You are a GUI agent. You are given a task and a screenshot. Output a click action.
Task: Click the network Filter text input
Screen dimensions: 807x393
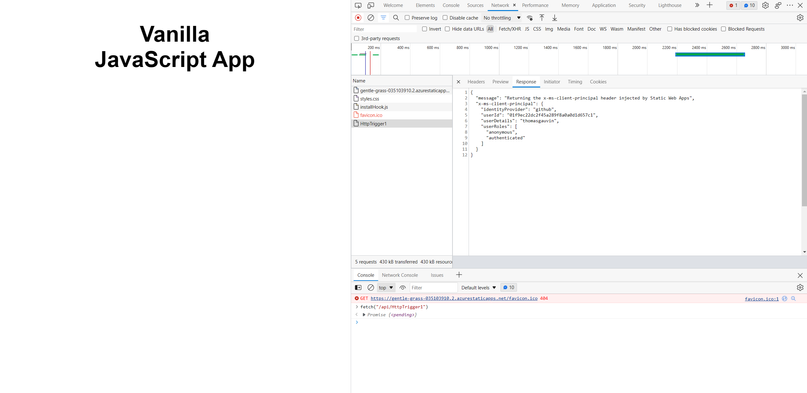pos(385,29)
